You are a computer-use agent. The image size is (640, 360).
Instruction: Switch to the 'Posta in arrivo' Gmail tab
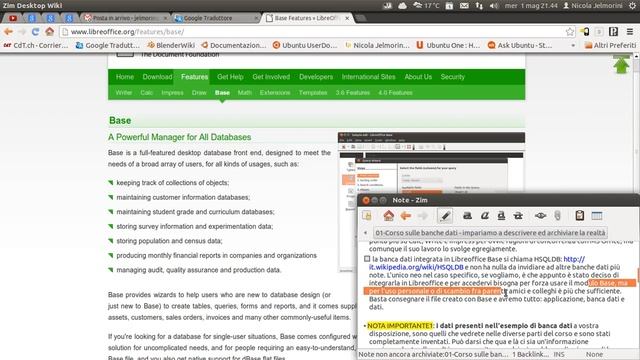[x=124, y=18]
